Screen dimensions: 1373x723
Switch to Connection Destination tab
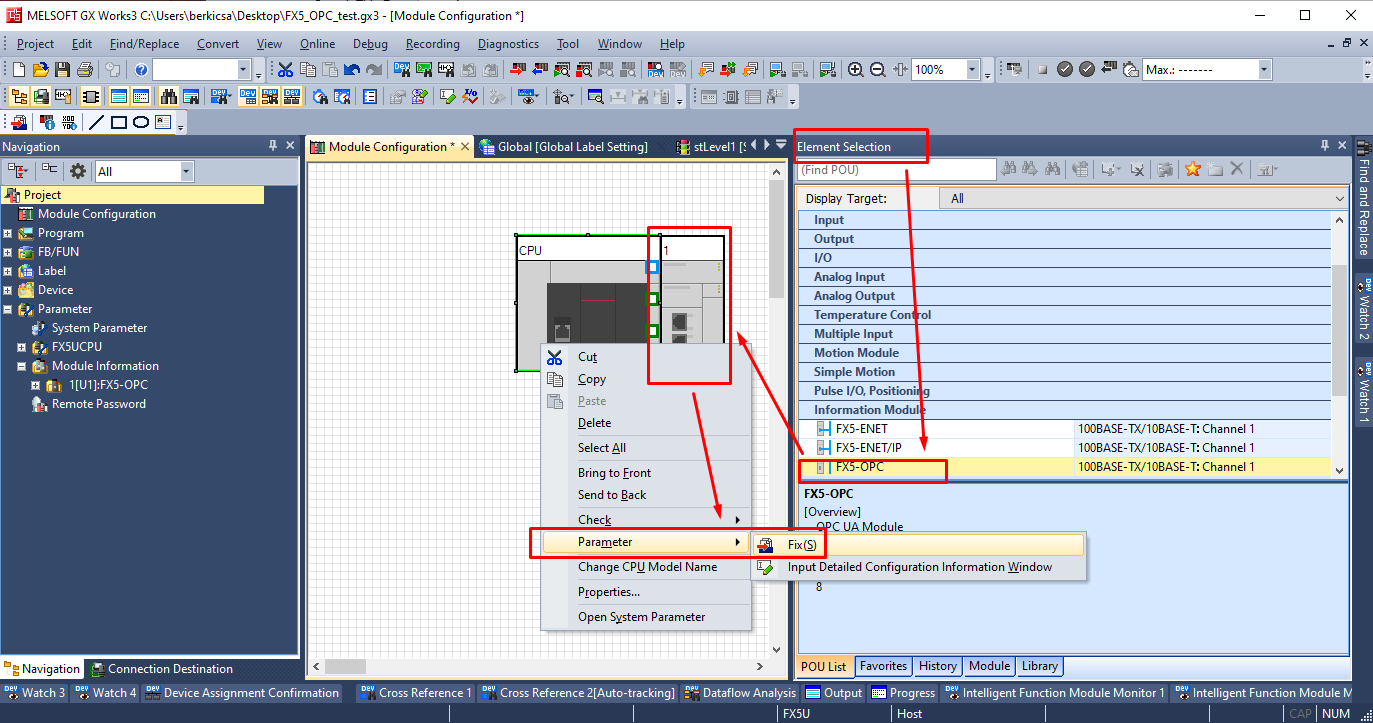coord(162,669)
